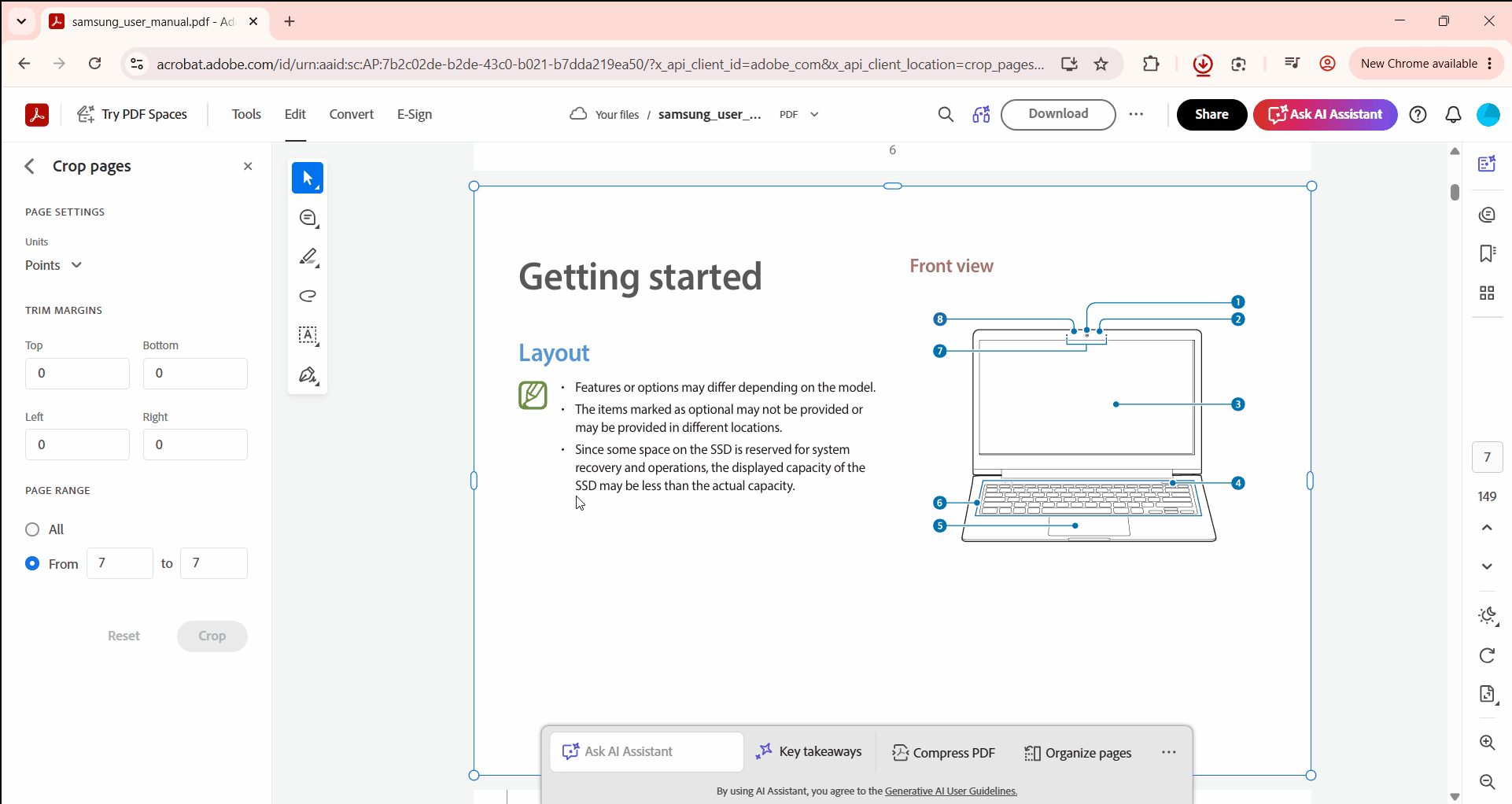Click the vertical scrollbar thumb

(x=1455, y=192)
